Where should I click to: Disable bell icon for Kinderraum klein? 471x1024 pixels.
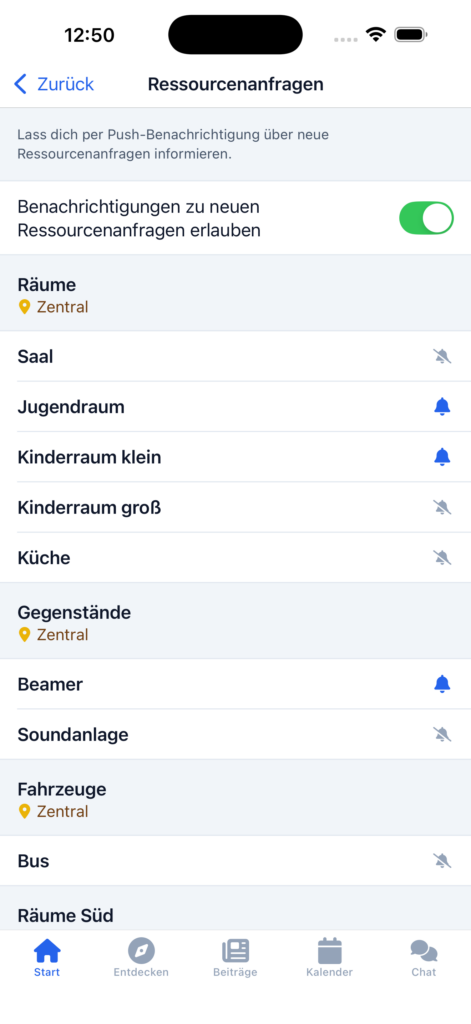[x=442, y=456]
